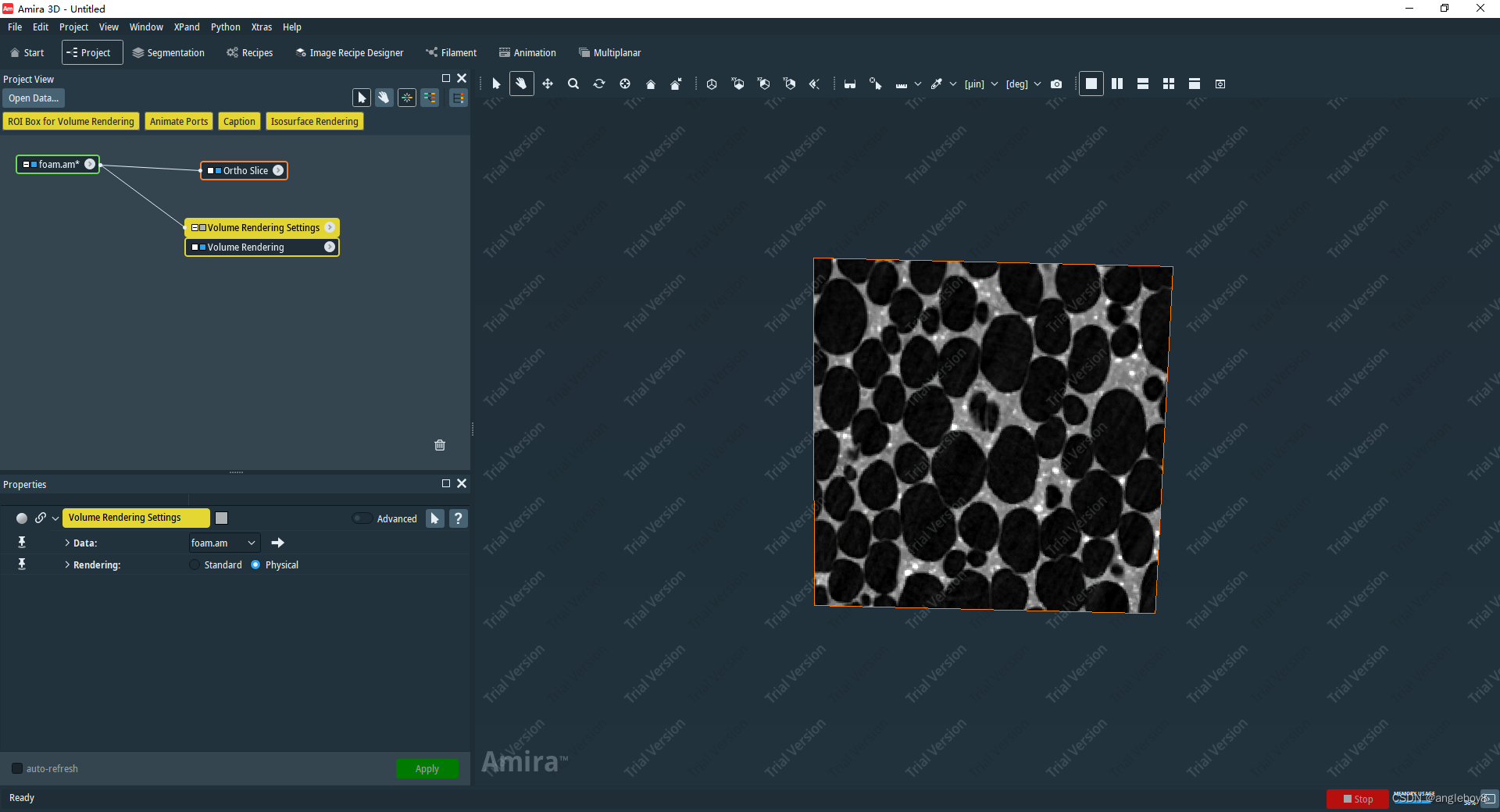Select the Physical rendering radio button
The height and width of the screenshot is (812, 1500).
[255, 564]
